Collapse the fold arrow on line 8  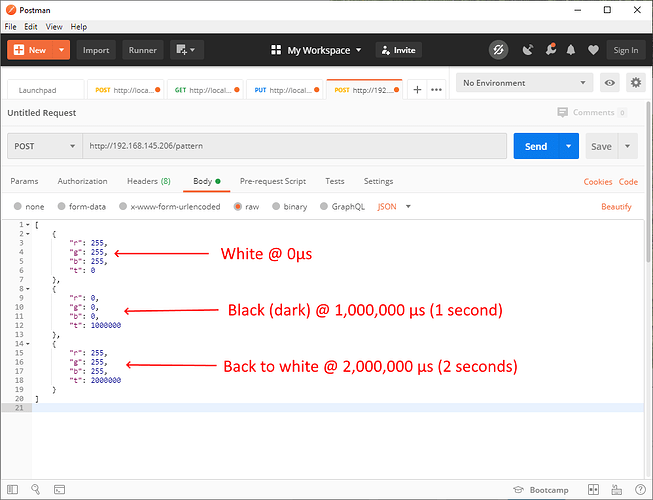[x=28, y=289]
